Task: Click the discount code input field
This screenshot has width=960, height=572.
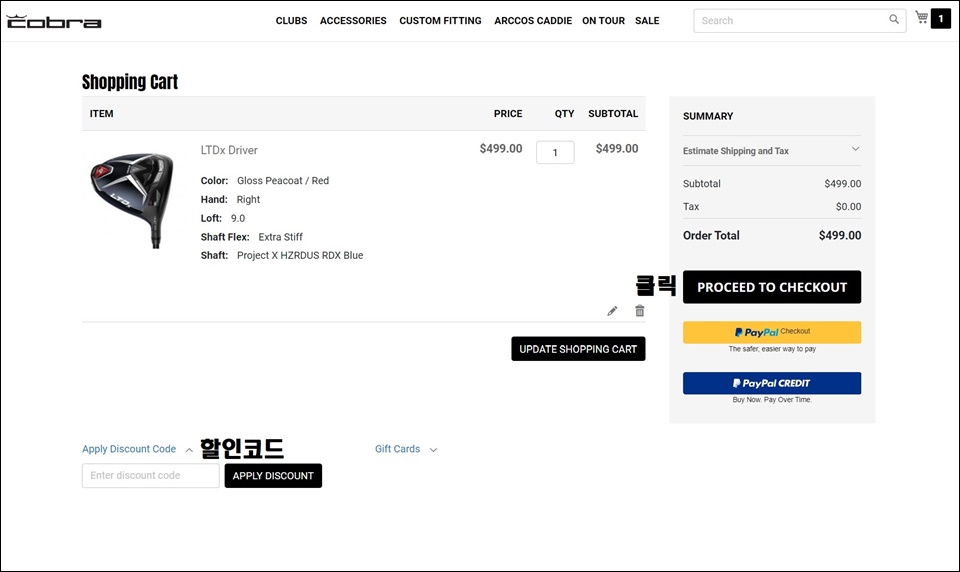Action: [x=150, y=476]
